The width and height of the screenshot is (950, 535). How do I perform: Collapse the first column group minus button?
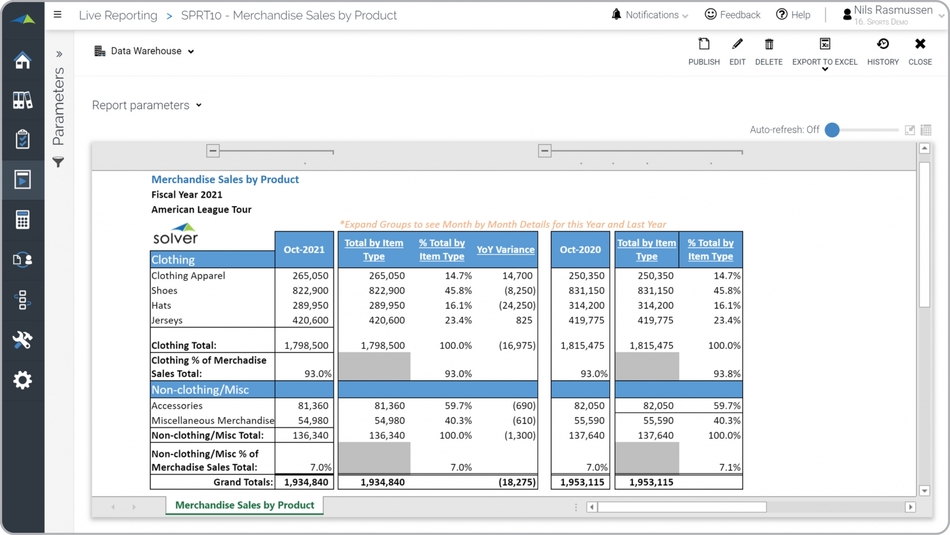point(213,151)
